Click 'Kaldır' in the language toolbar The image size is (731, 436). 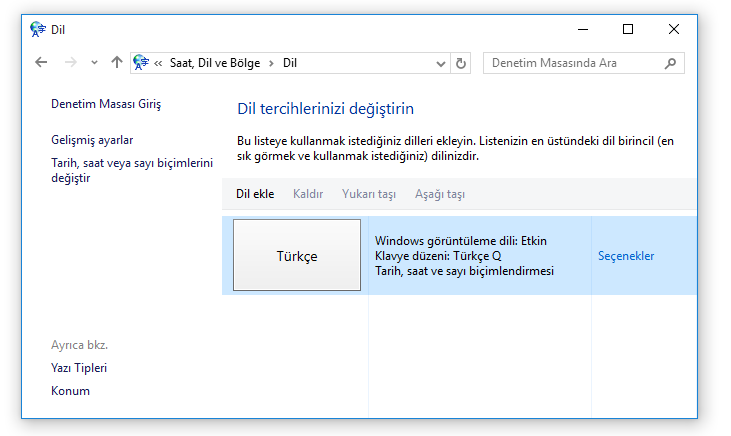(x=308, y=194)
